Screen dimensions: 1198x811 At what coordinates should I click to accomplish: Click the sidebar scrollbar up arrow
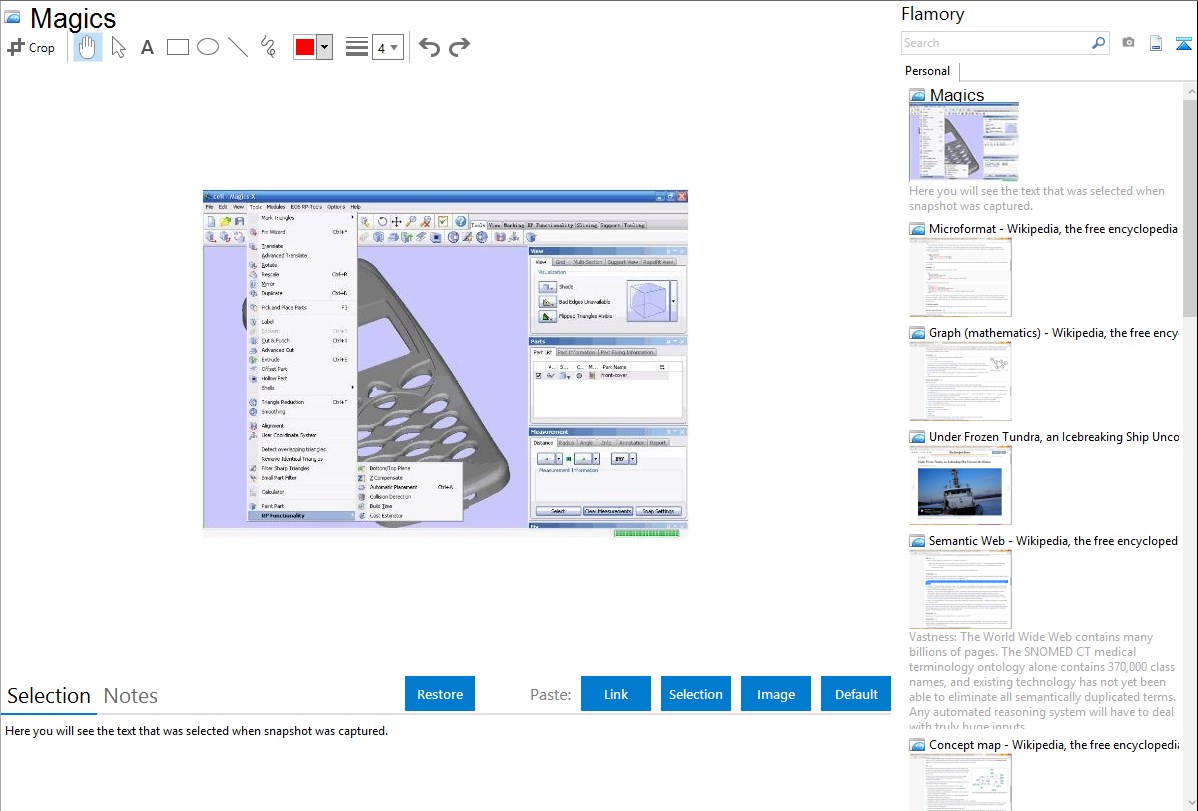(1190, 91)
